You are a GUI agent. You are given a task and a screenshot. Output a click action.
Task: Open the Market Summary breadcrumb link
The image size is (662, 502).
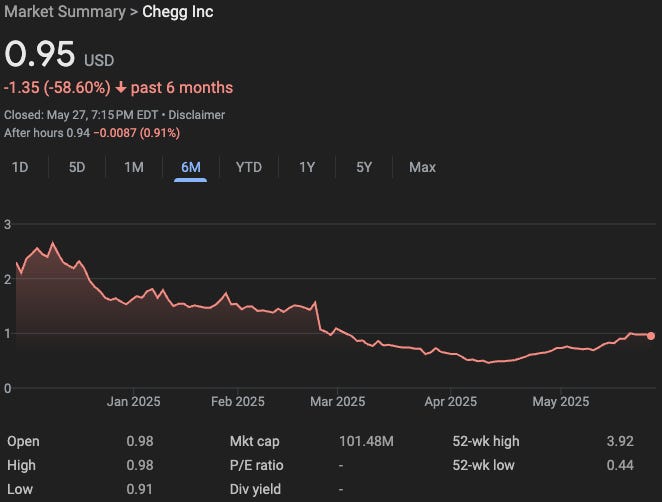coord(65,12)
